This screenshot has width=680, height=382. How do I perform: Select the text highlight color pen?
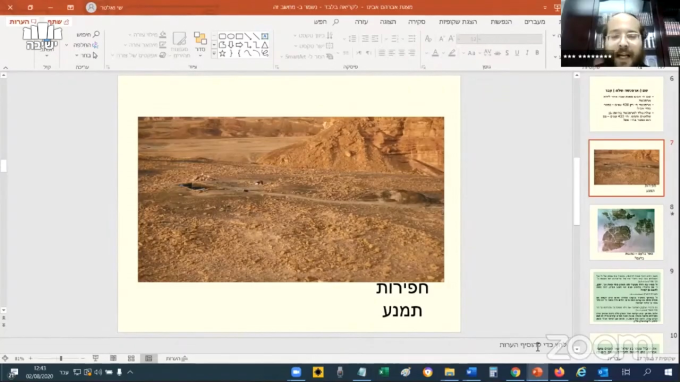coord(452,53)
